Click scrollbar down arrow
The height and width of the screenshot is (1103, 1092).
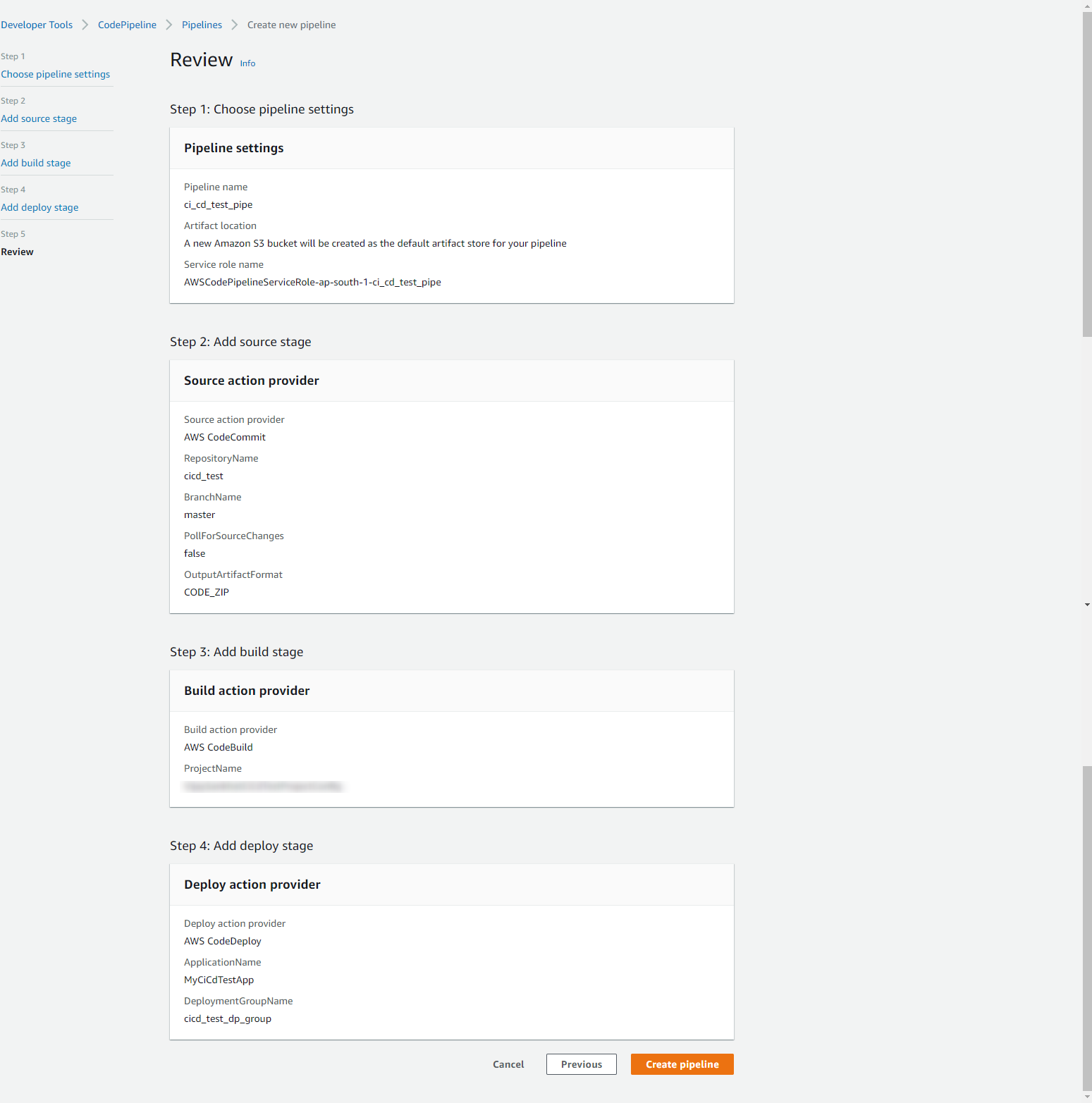tap(1087, 1097)
